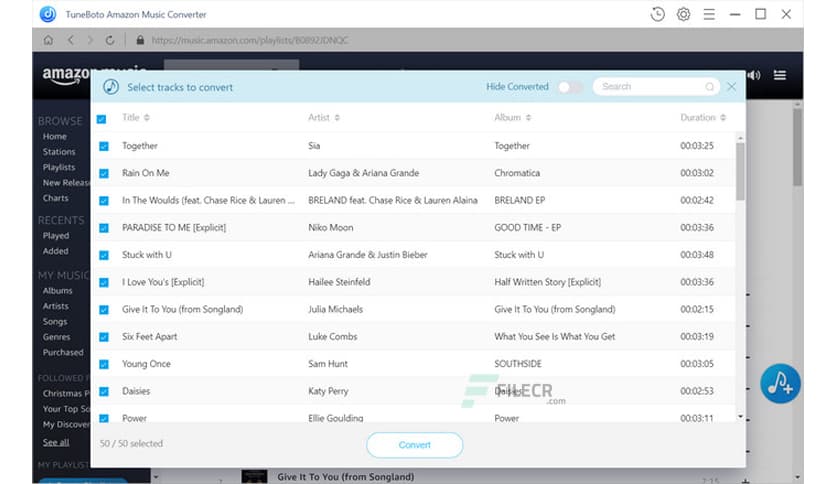The width and height of the screenshot is (836, 484).
Task: Click the forward navigation arrow
Action: click(90, 40)
